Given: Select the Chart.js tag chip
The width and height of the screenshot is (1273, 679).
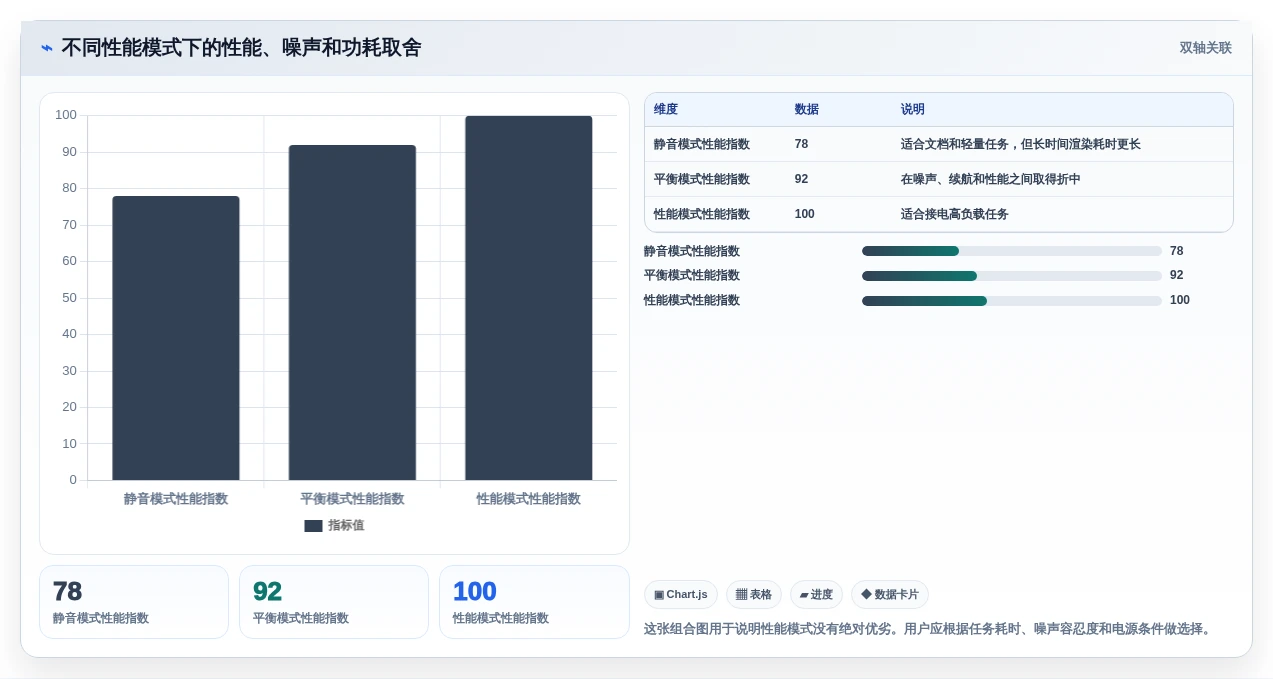Looking at the screenshot, I should tap(681, 595).
